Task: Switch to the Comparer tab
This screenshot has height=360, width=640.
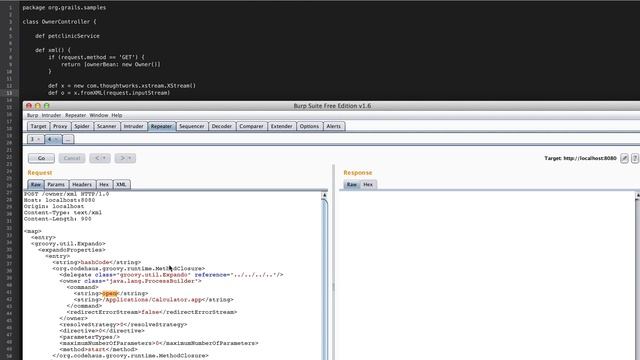Action: [x=251, y=127]
